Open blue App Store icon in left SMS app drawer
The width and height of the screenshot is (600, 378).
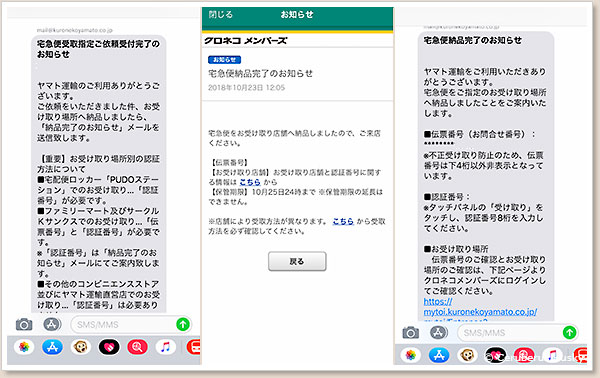[52, 347]
